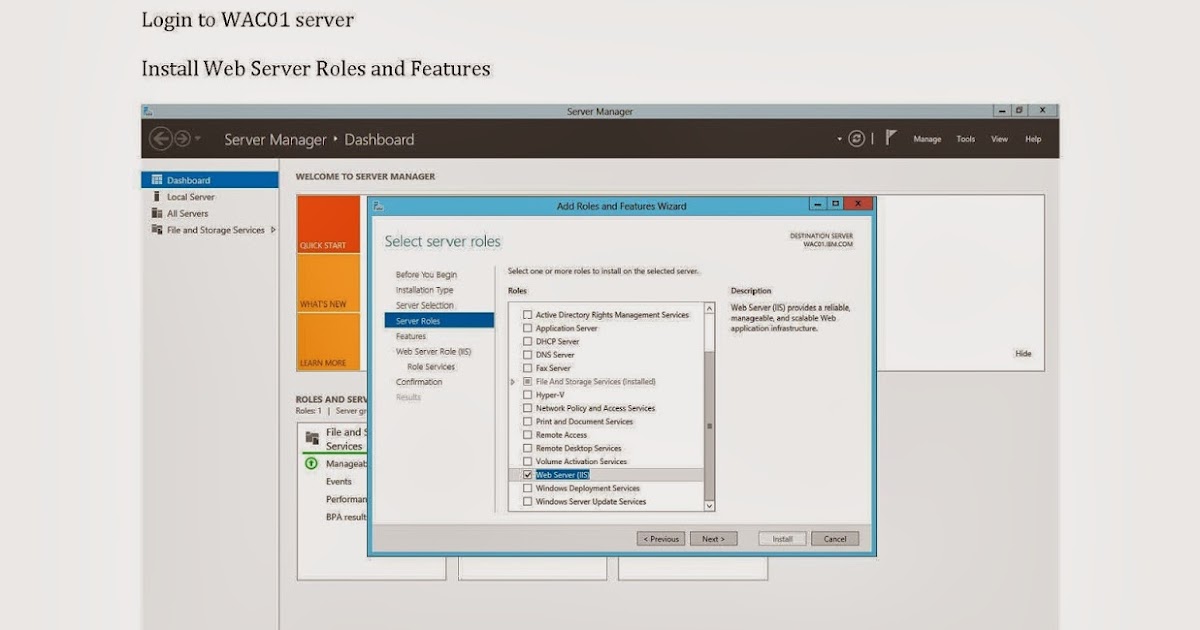1200x630 pixels.
Task: Open the Server Manager properties dropdown arrow
Action: pyautogui.click(x=838, y=139)
